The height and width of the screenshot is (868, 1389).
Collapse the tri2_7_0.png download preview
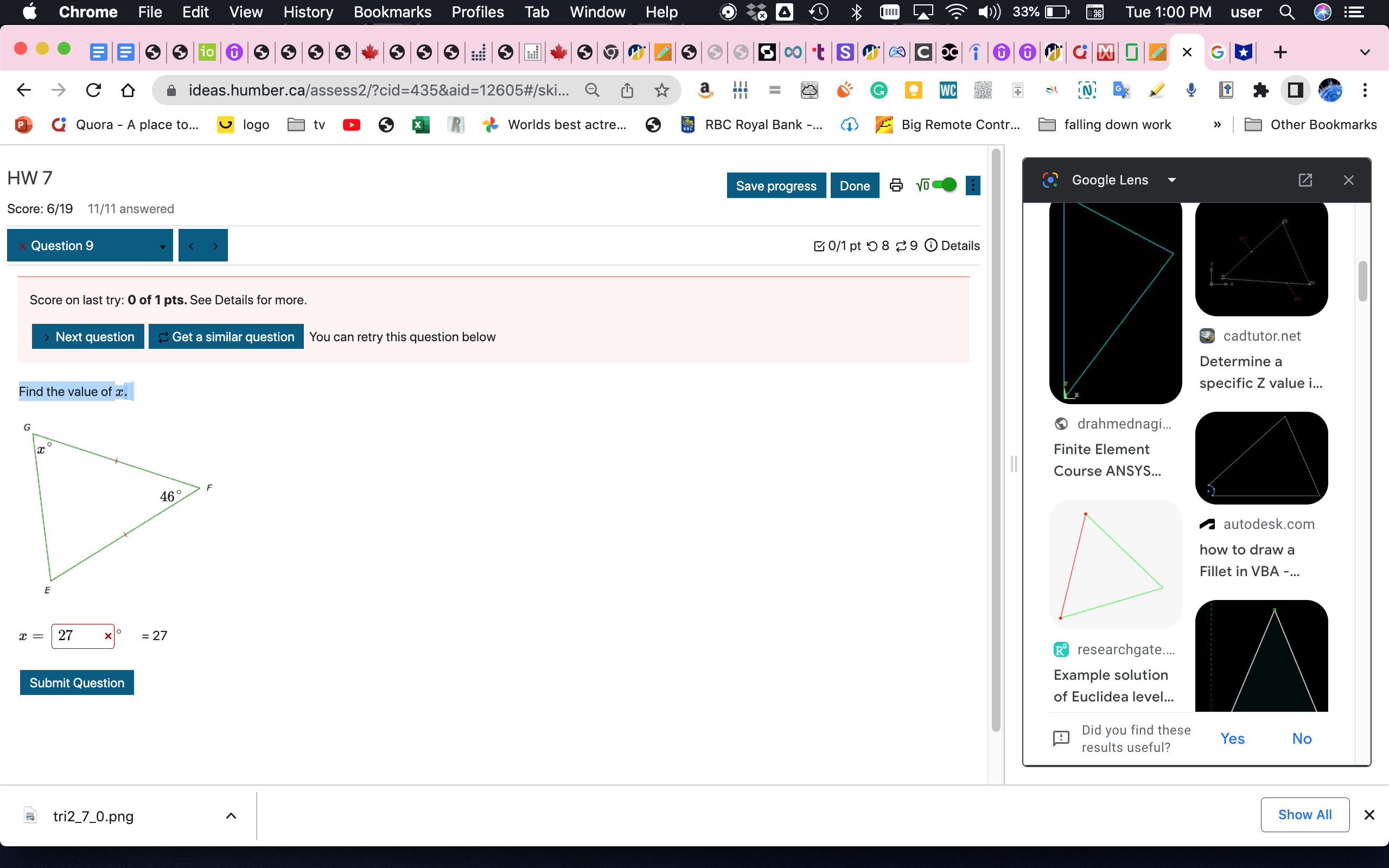[x=231, y=815]
